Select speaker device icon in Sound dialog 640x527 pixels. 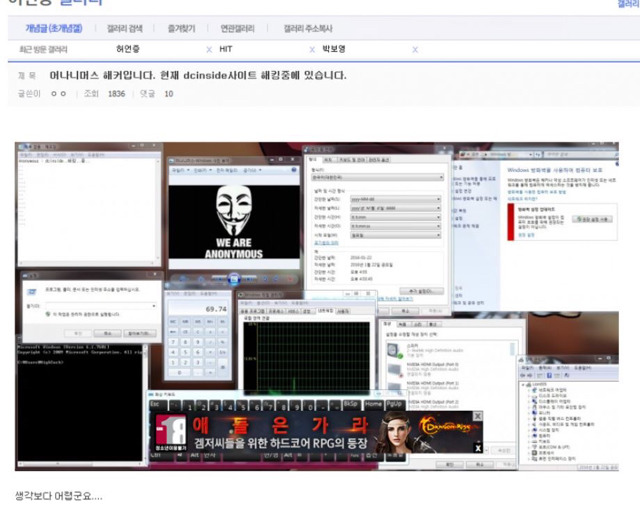(393, 351)
